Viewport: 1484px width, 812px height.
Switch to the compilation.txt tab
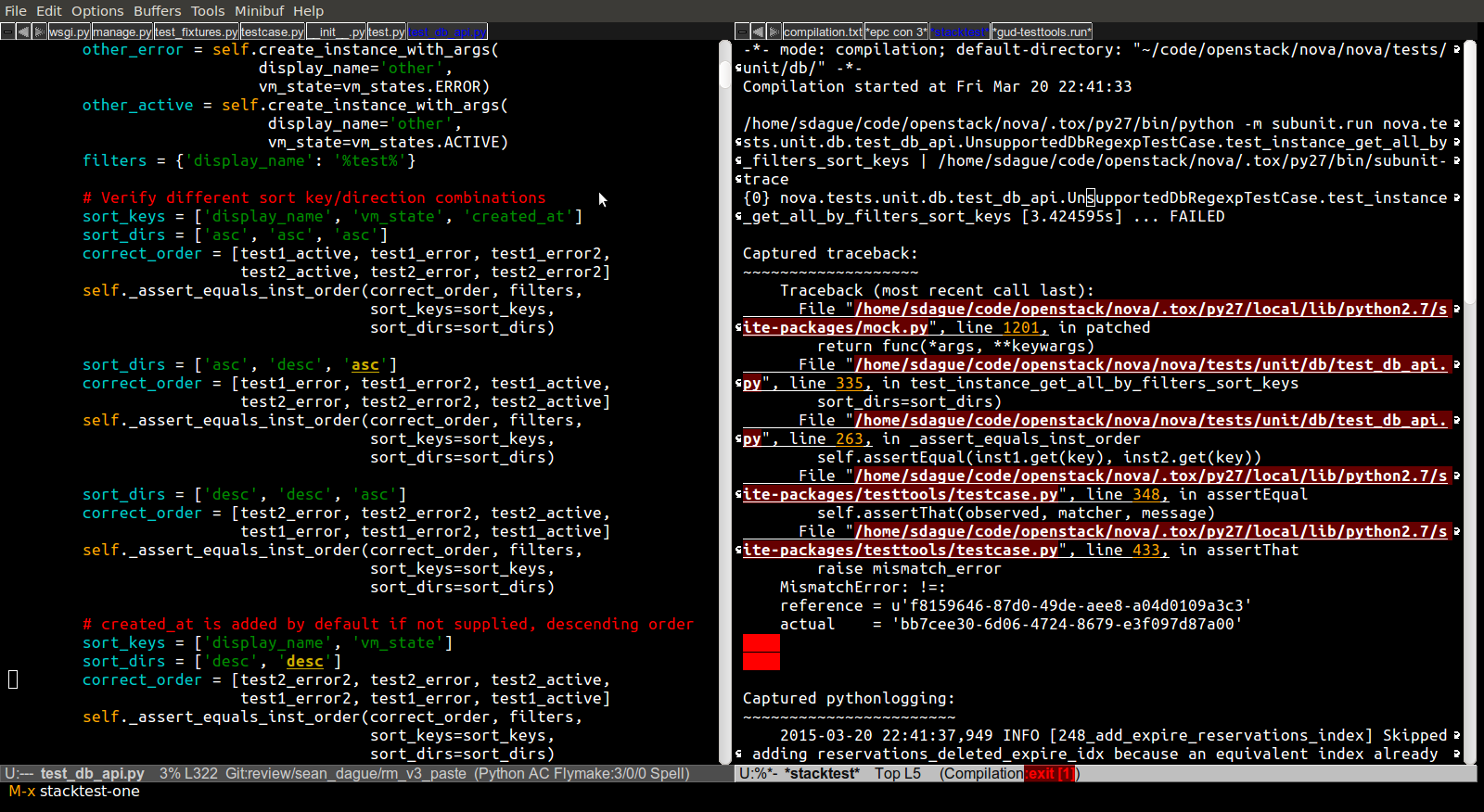point(823,32)
